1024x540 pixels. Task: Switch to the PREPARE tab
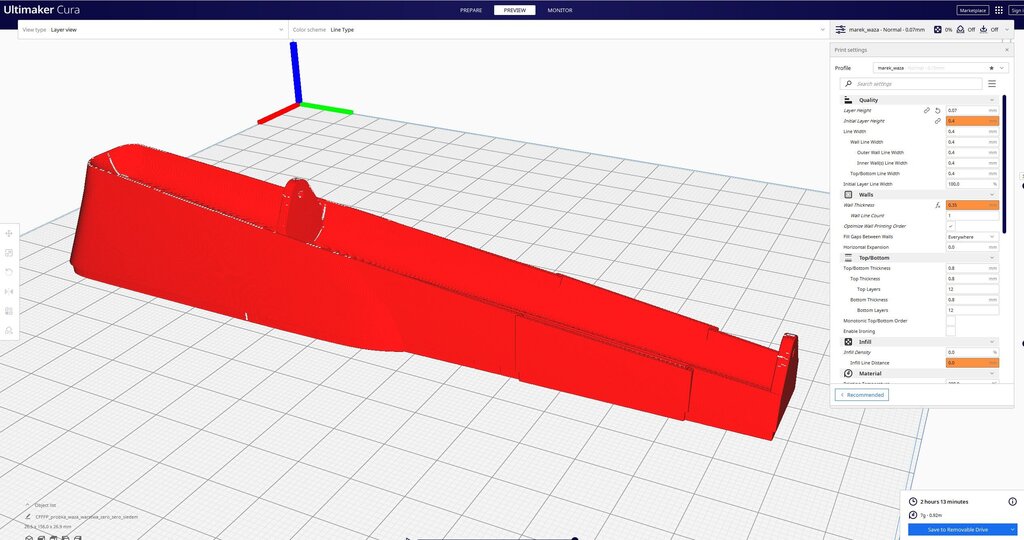click(x=471, y=10)
